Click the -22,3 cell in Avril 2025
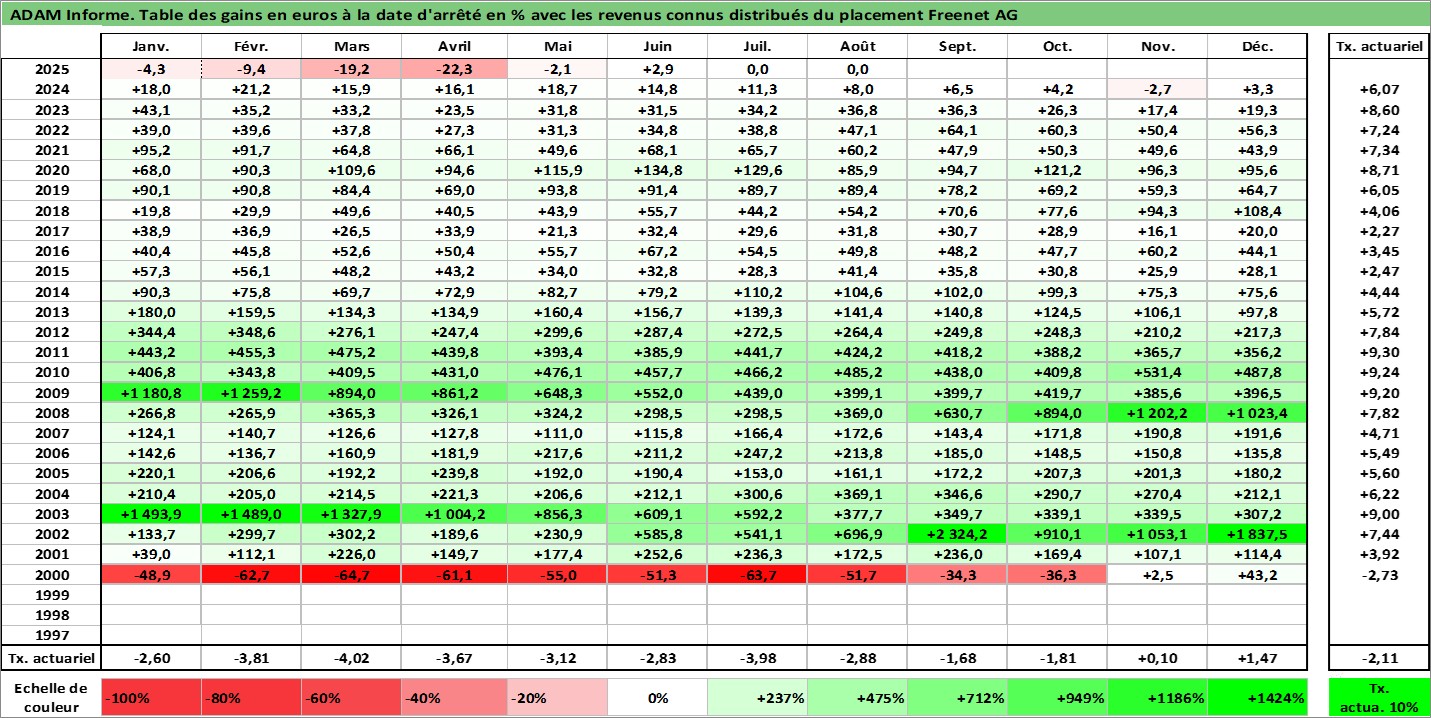This screenshot has height=718, width=1431. coord(455,69)
